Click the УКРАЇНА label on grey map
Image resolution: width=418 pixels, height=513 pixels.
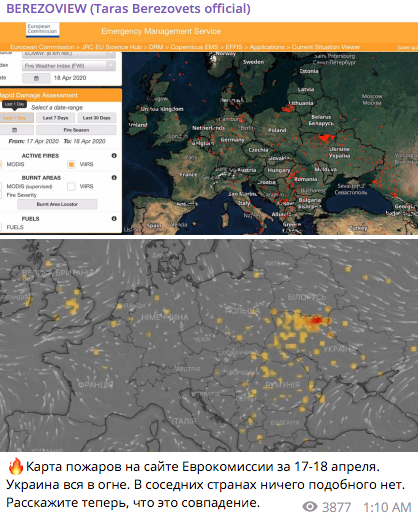pos(340,349)
